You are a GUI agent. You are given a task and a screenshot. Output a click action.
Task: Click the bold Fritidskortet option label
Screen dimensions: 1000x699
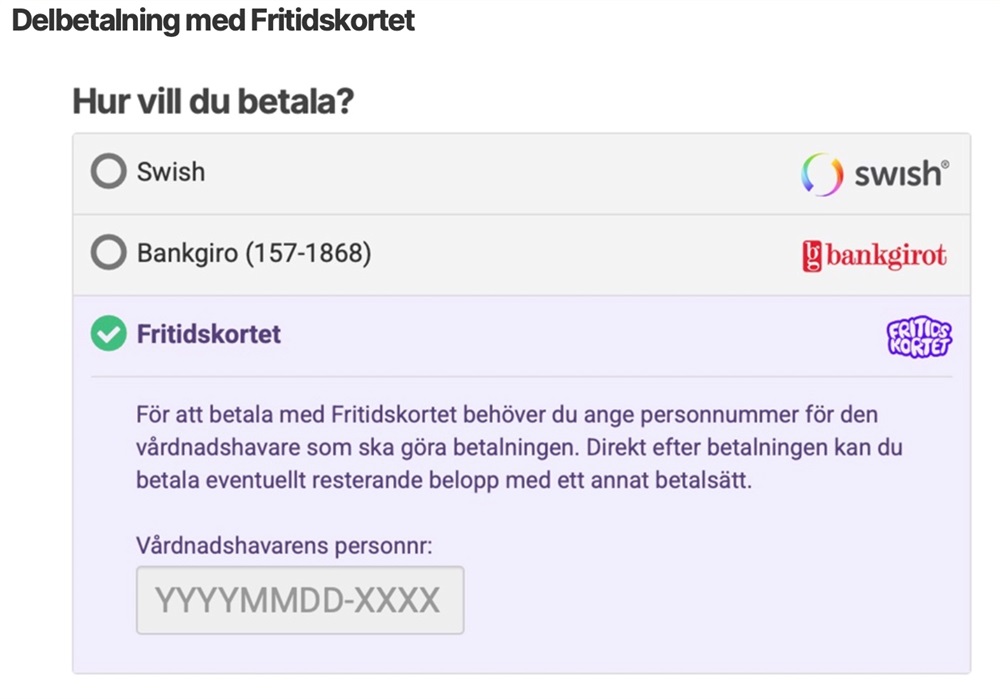point(209,334)
